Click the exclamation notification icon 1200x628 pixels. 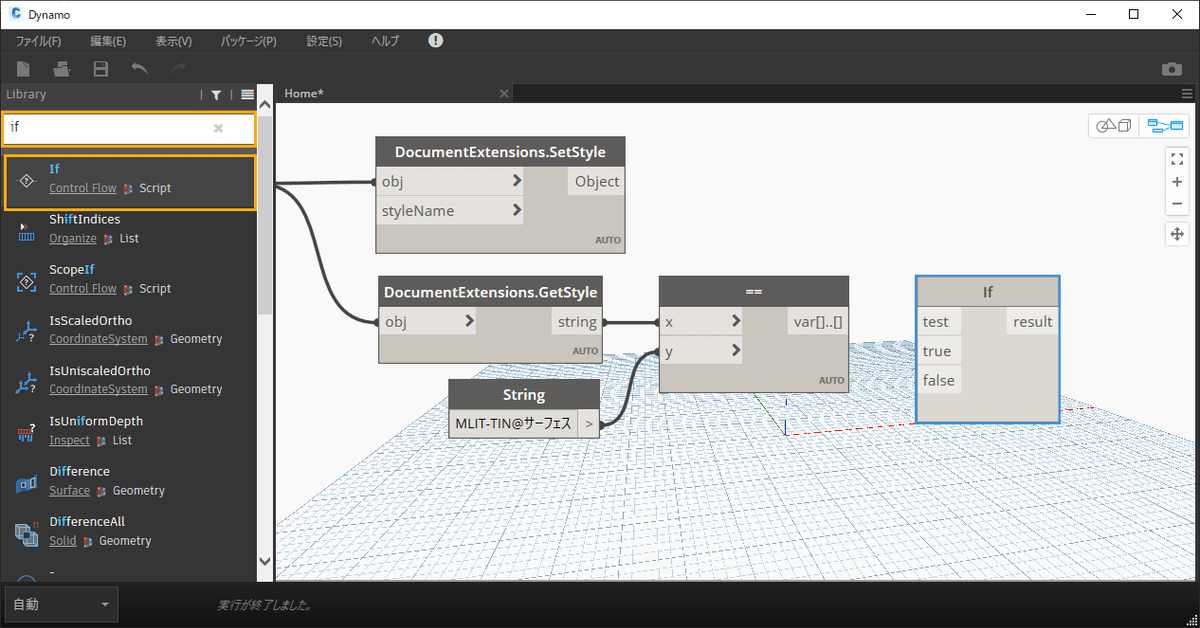(x=435, y=41)
